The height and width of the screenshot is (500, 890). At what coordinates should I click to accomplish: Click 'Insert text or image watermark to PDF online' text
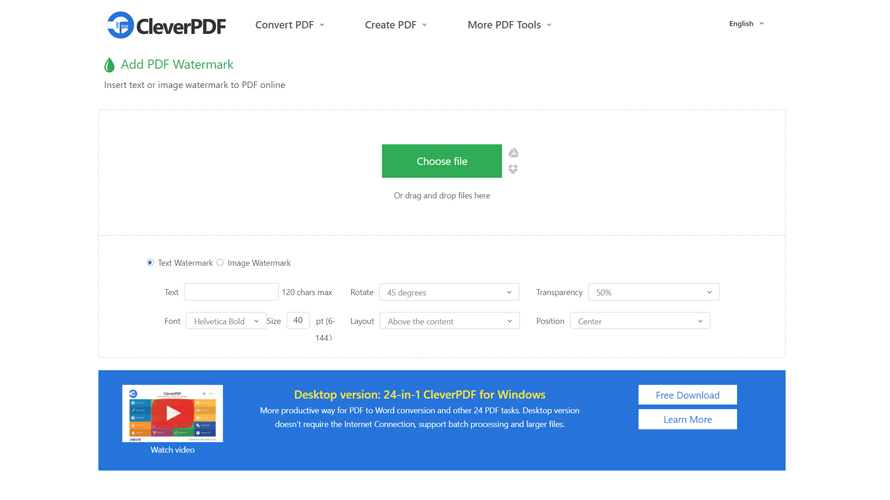pyautogui.click(x=195, y=85)
